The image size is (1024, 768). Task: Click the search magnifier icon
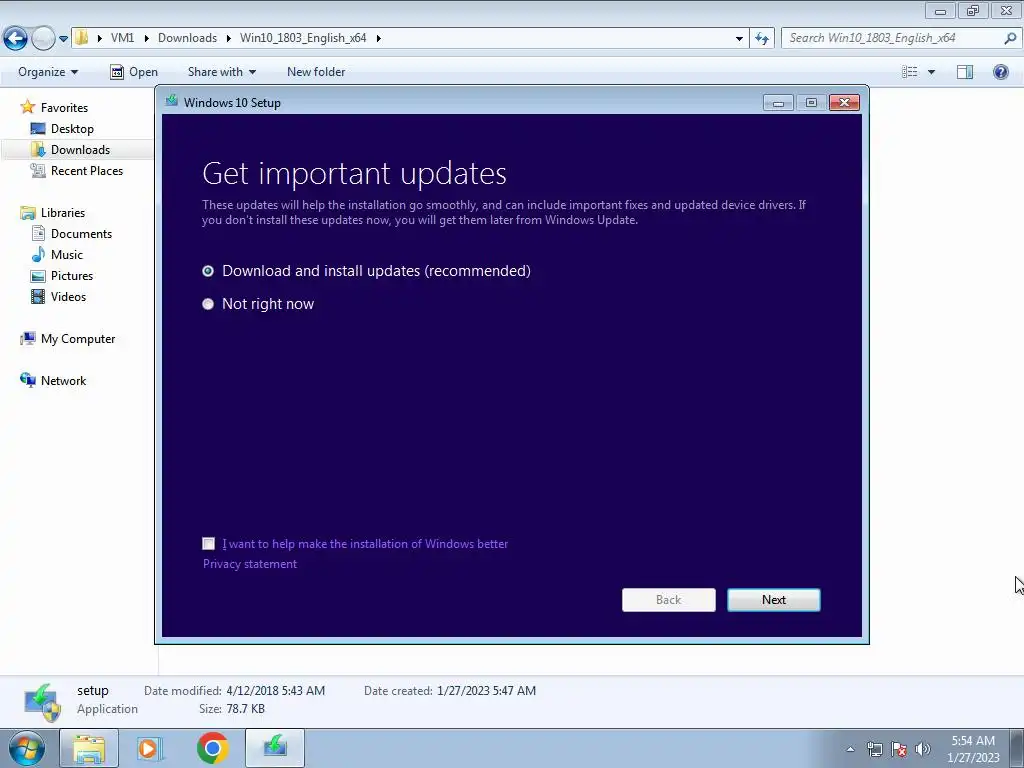[1010, 38]
